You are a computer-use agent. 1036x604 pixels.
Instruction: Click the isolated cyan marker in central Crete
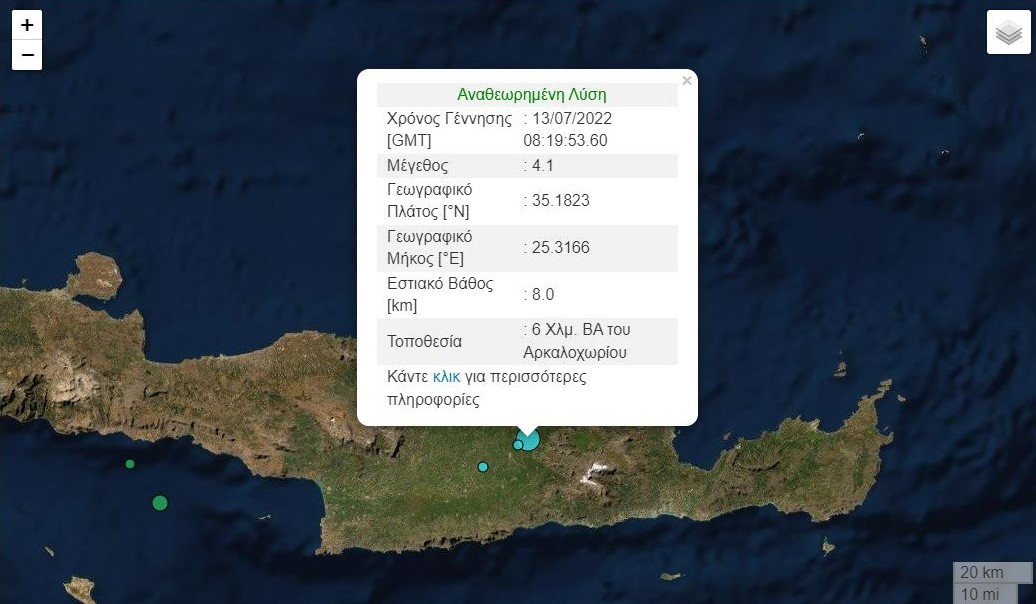click(483, 467)
